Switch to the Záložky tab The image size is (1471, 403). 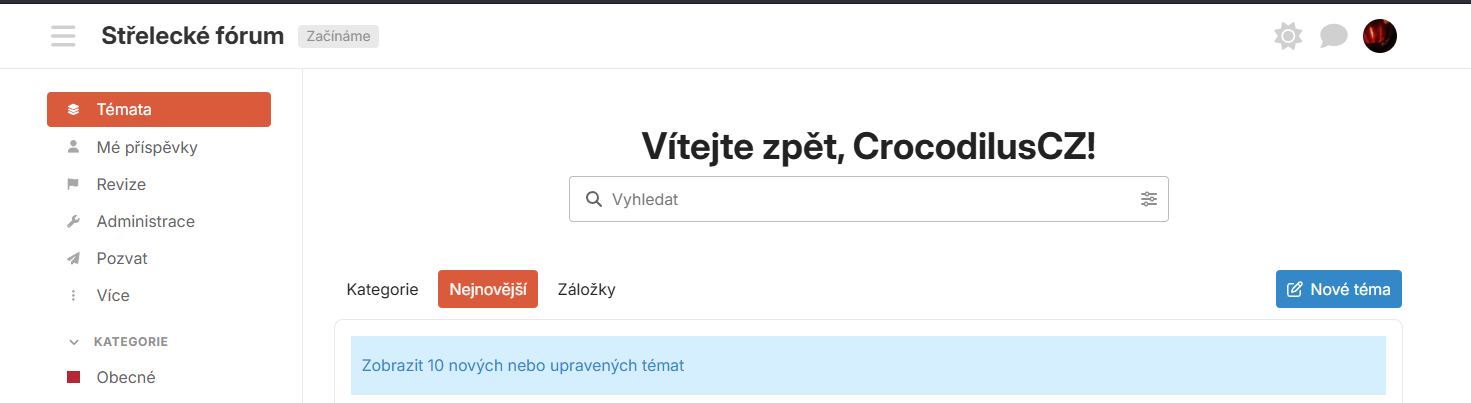click(x=586, y=289)
